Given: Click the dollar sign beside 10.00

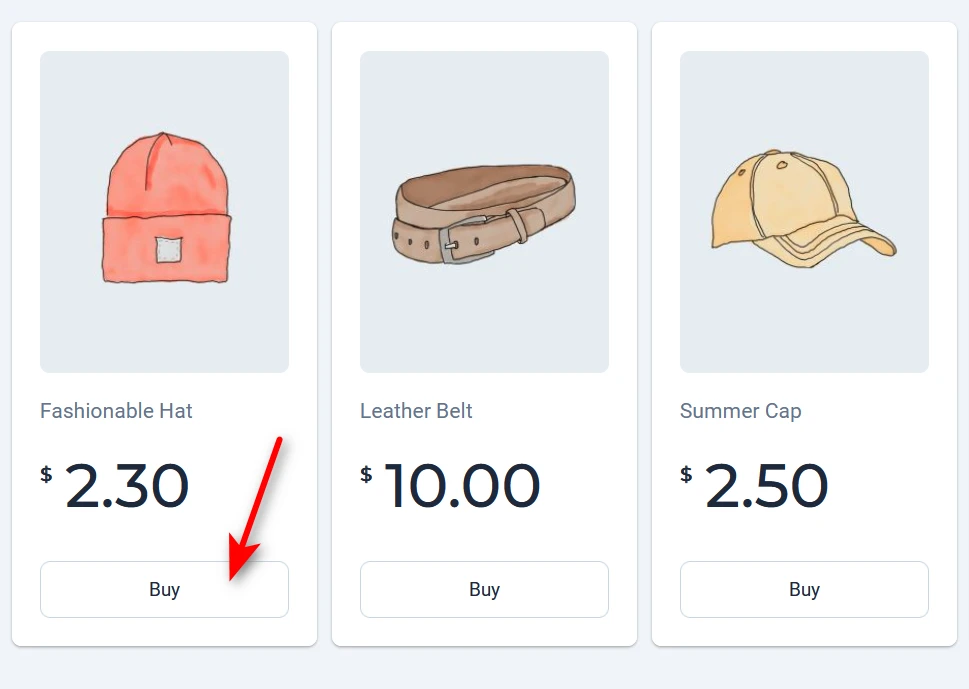Looking at the screenshot, I should click(x=366, y=474).
